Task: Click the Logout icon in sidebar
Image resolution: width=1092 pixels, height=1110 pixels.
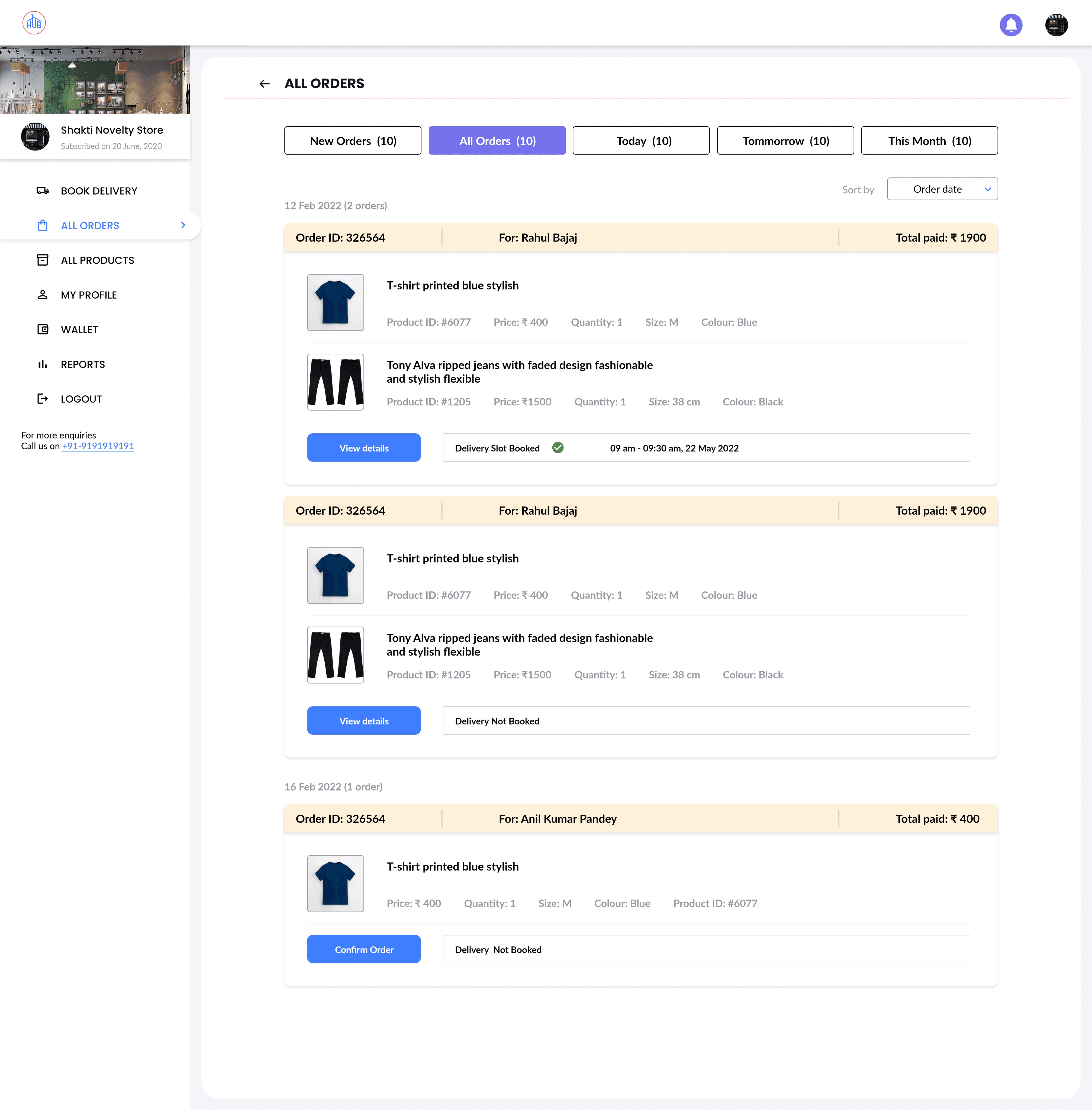Action: tap(43, 398)
